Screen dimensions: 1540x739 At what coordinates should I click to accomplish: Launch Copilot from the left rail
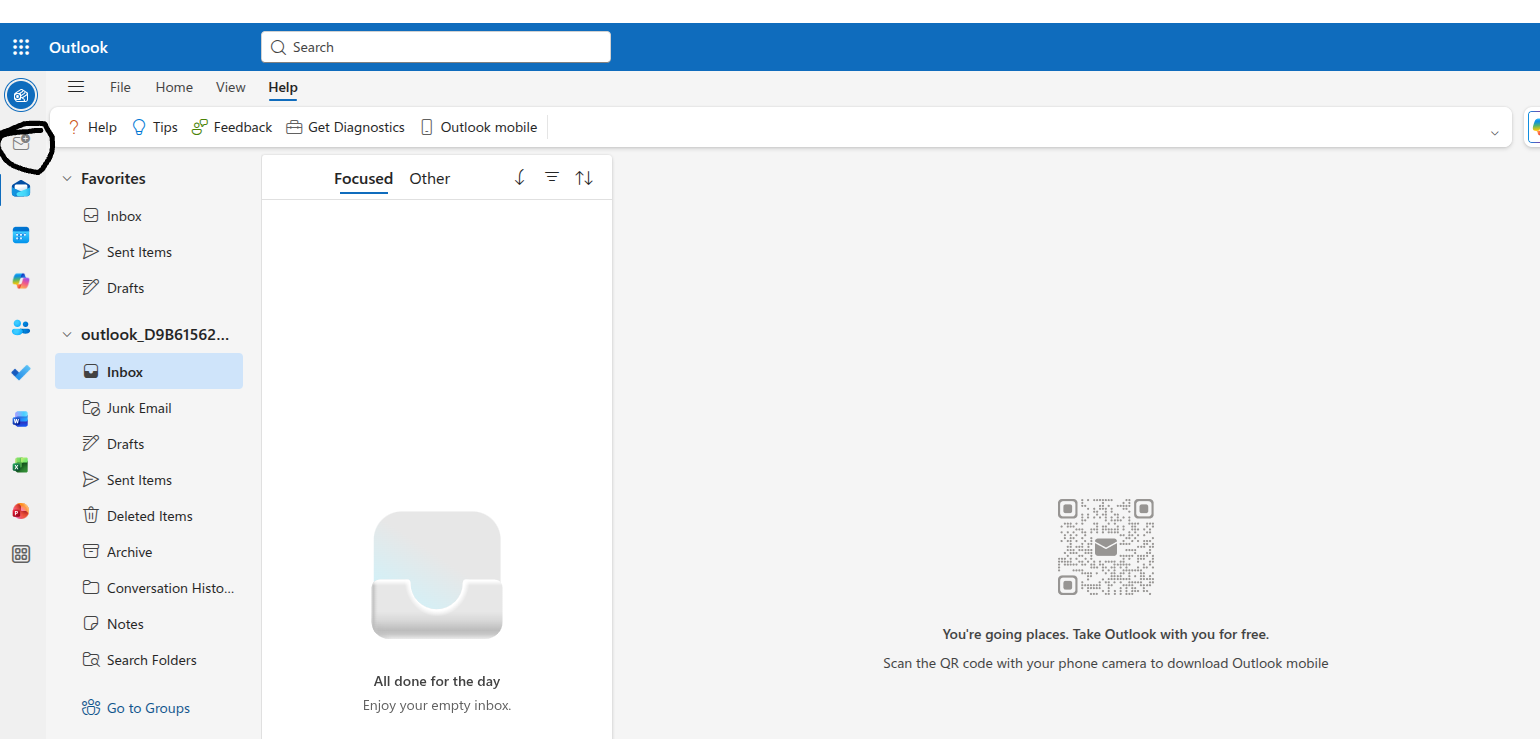tap(20, 281)
